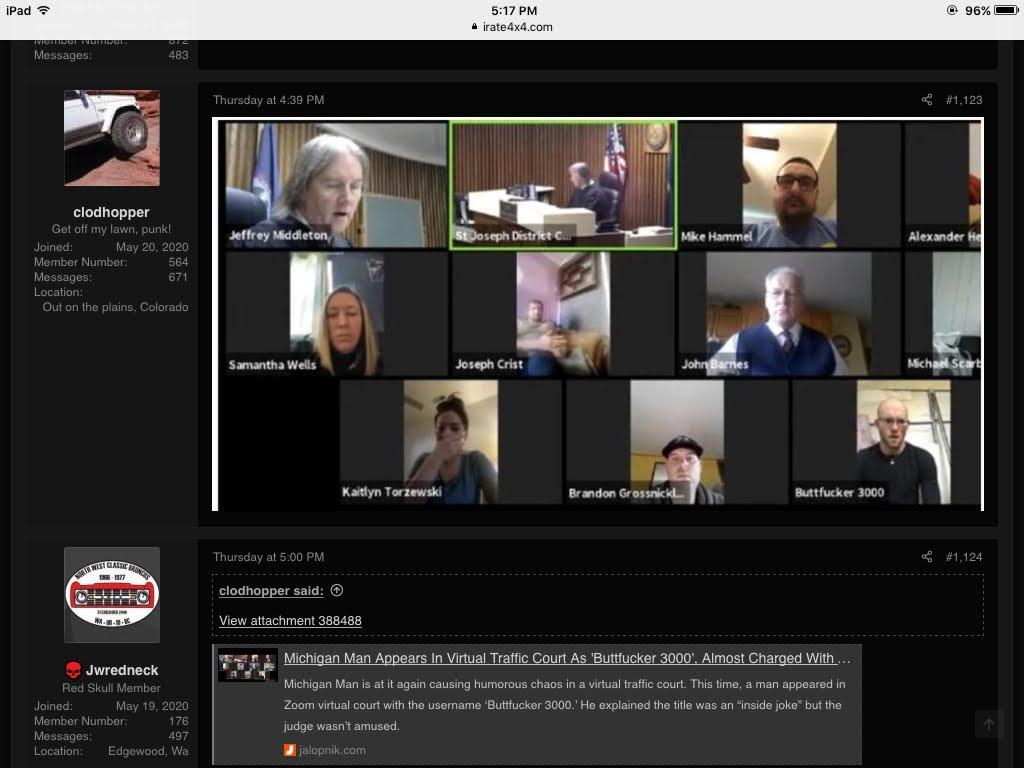The height and width of the screenshot is (768, 1024).
Task: Open Jwredneck's profile username
Action: point(122,670)
